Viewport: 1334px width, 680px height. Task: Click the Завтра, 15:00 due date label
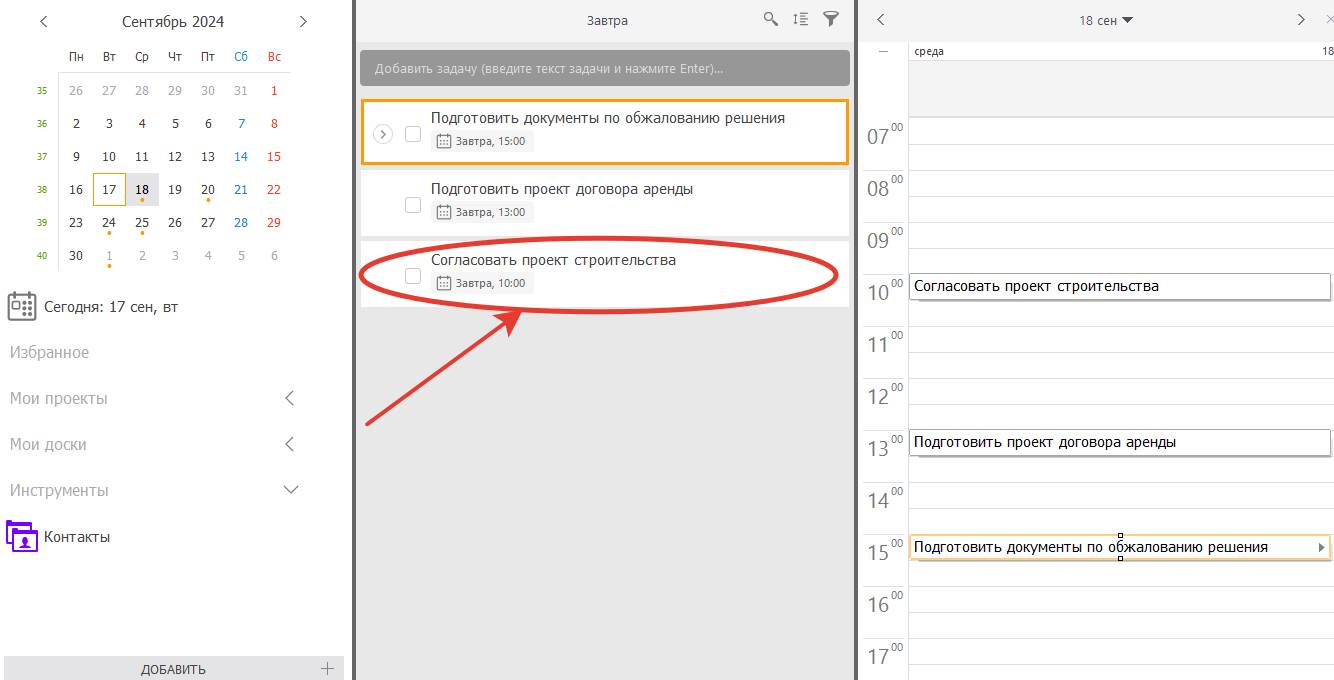tap(482, 141)
